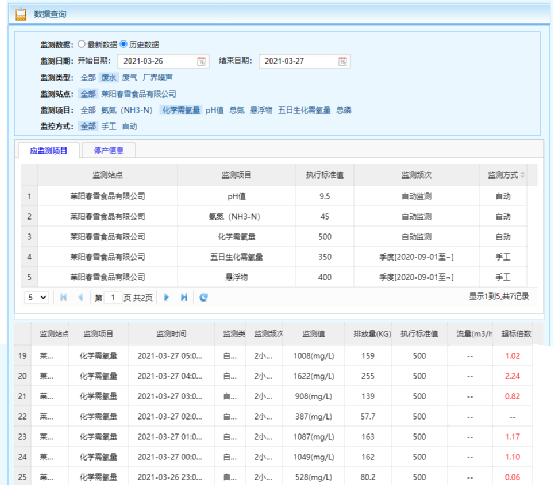The height and width of the screenshot is (485, 553).
Task: Click the 监测时间 column header in lower table
Action: click(171, 334)
